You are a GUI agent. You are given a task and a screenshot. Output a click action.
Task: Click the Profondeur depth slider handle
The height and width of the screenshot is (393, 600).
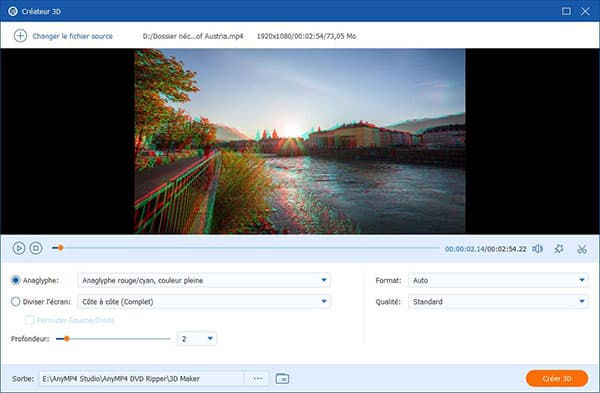pos(67,339)
